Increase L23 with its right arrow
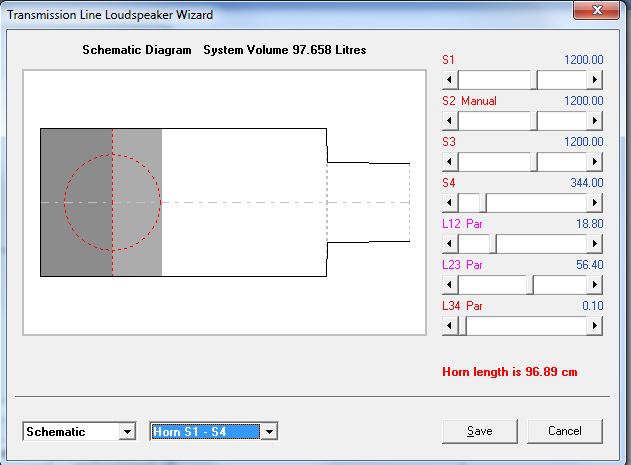The width and height of the screenshot is (631, 465). (x=594, y=285)
